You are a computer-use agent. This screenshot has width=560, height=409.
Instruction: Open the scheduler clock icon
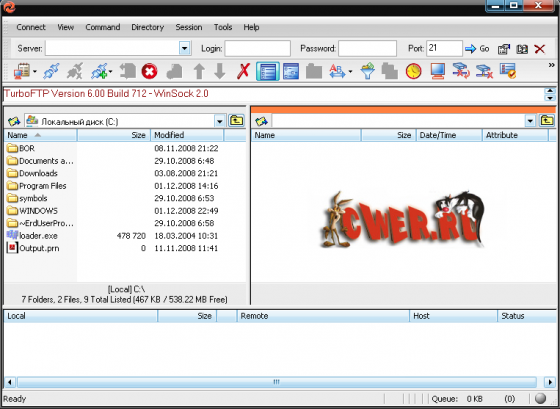414,71
